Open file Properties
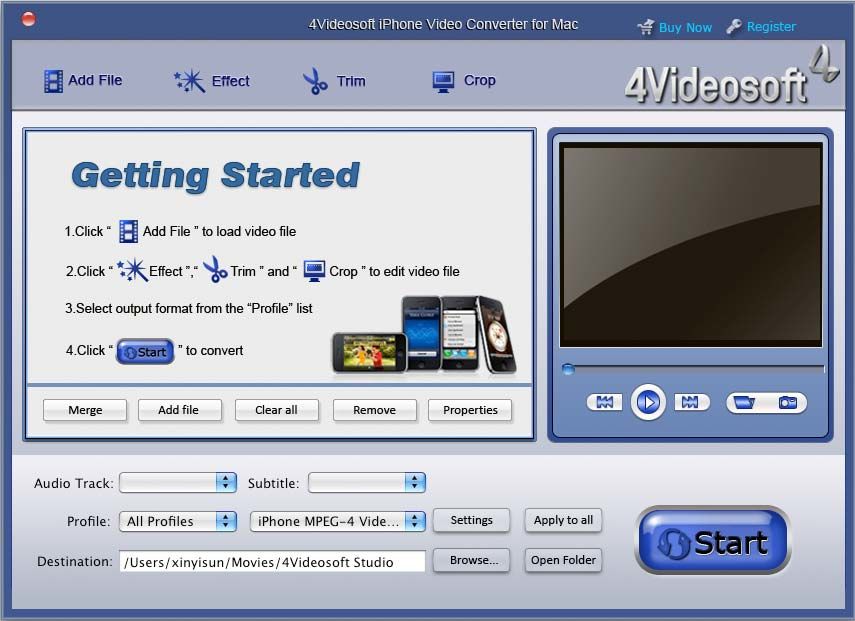 470,410
